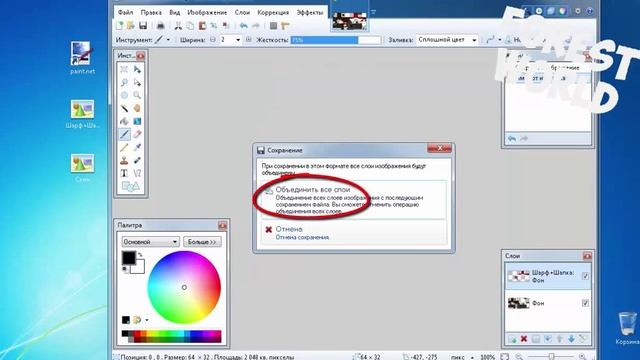Select the Color Picker eyedropper tool

pos(137,147)
